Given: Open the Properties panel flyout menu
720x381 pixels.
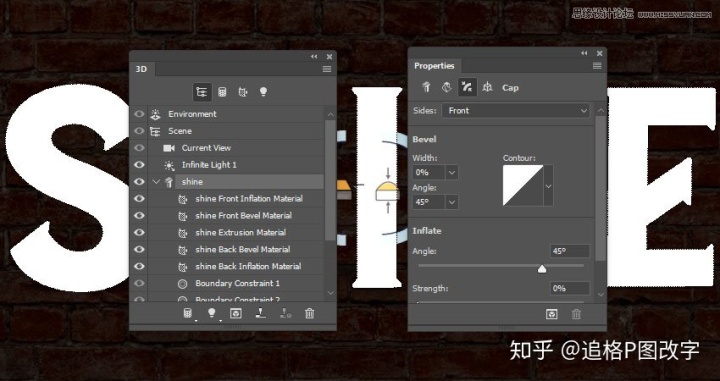Looking at the screenshot, I should tap(597, 66).
